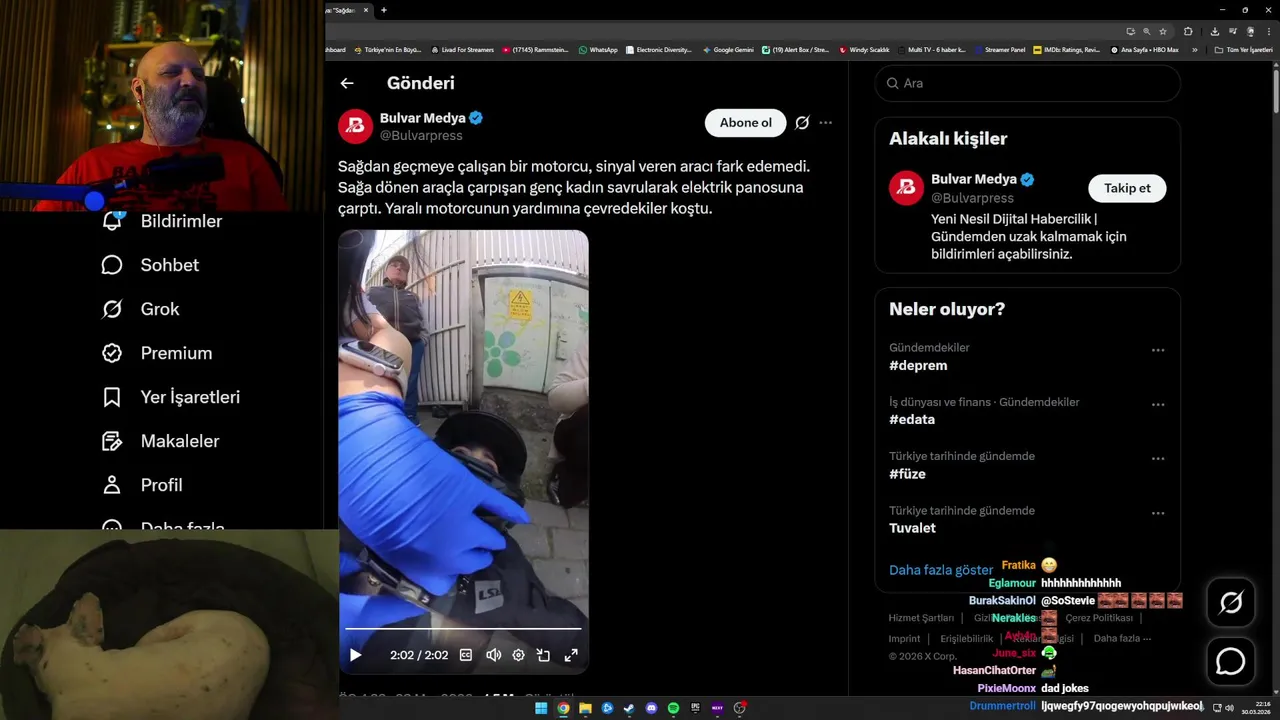The image size is (1280, 720).
Task: Go back with the Gönderi arrow
Action: (347, 83)
